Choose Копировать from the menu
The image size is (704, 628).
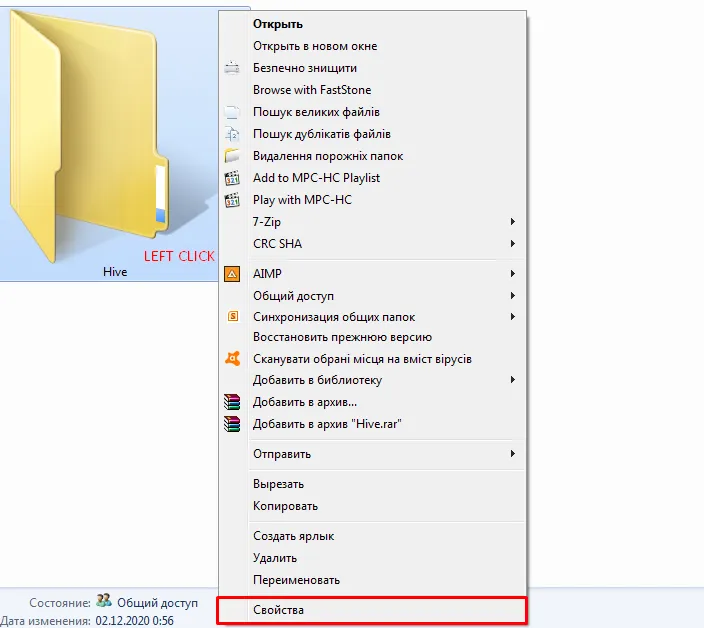click(372, 506)
